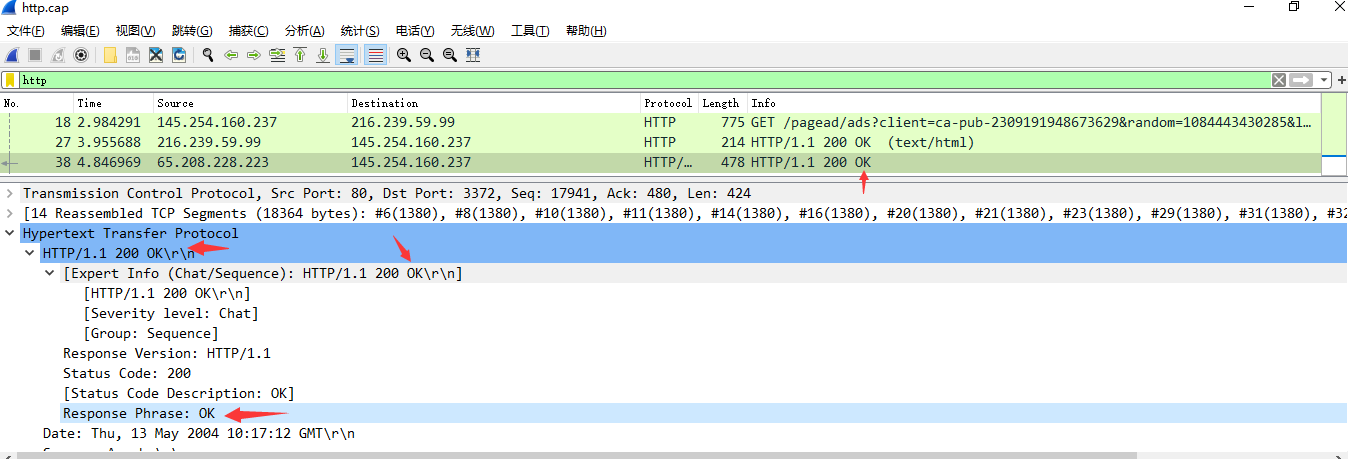Collapse the Hypertext Transfer Protocol tree
This screenshot has width=1348, height=459.
point(10,233)
